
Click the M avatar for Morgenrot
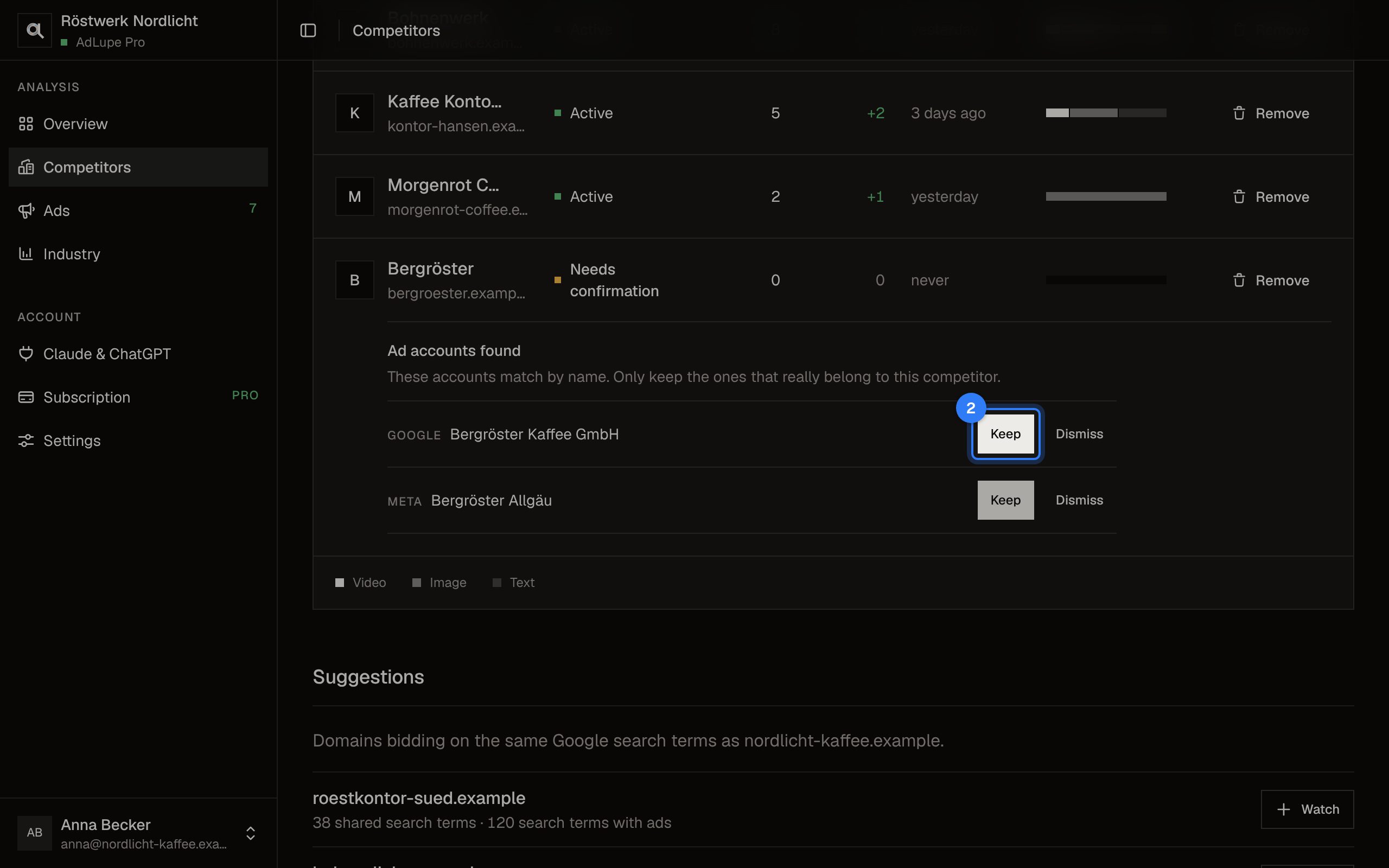point(355,196)
